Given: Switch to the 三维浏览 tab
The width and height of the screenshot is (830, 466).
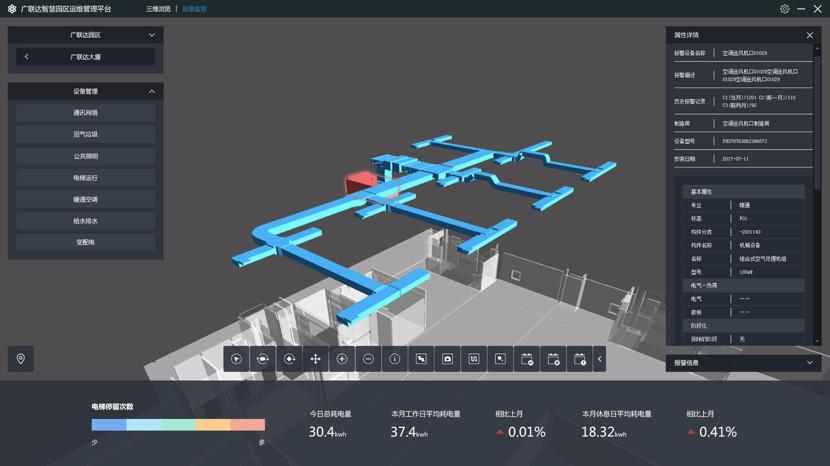Looking at the screenshot, I should (158, 9).
